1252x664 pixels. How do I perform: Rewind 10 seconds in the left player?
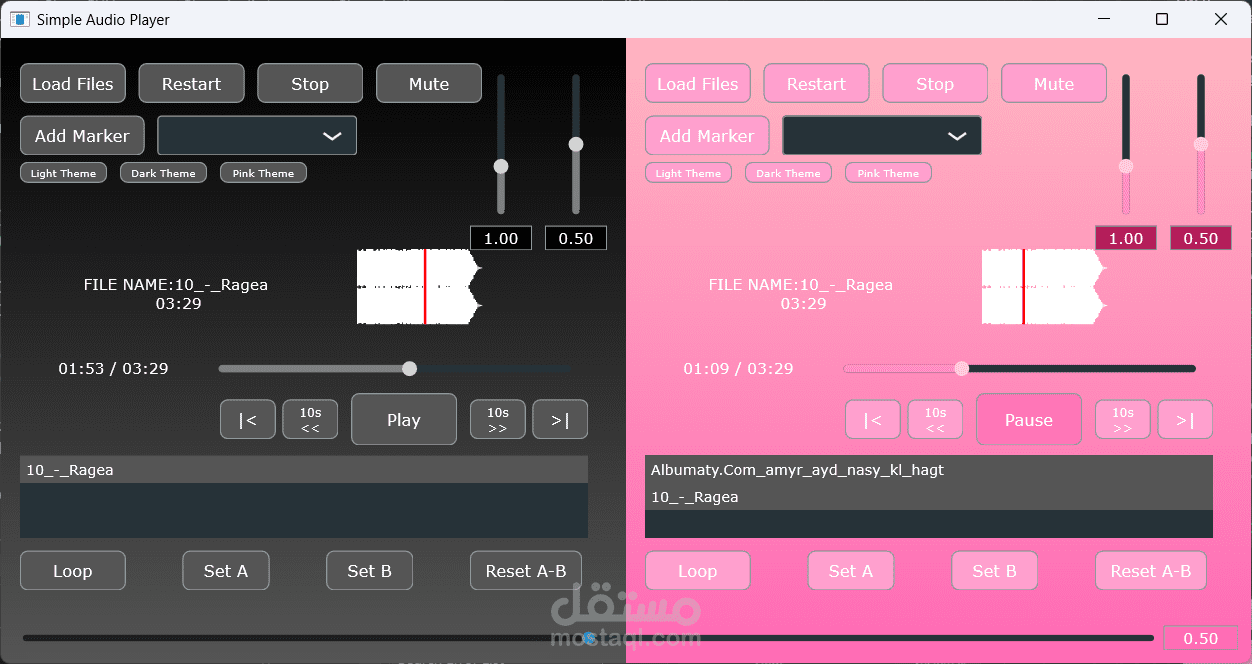click(x=310, y=419)
